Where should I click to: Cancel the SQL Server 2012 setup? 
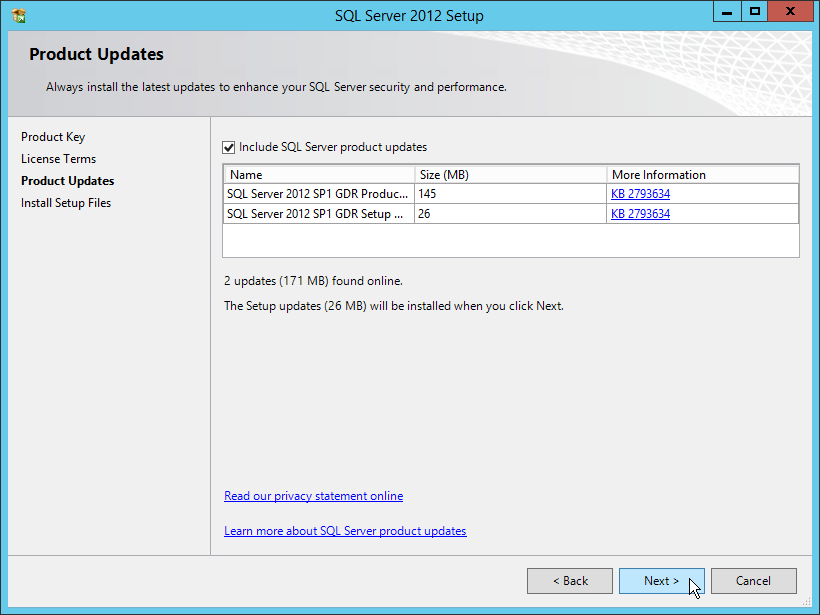tap(753, 580)
